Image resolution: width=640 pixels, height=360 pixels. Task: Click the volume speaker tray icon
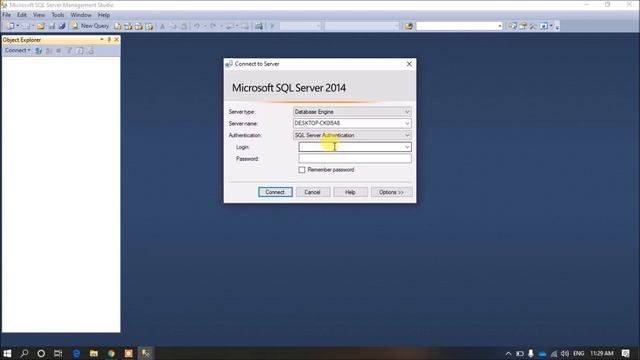pyautogui.click(x=565, y=353)
